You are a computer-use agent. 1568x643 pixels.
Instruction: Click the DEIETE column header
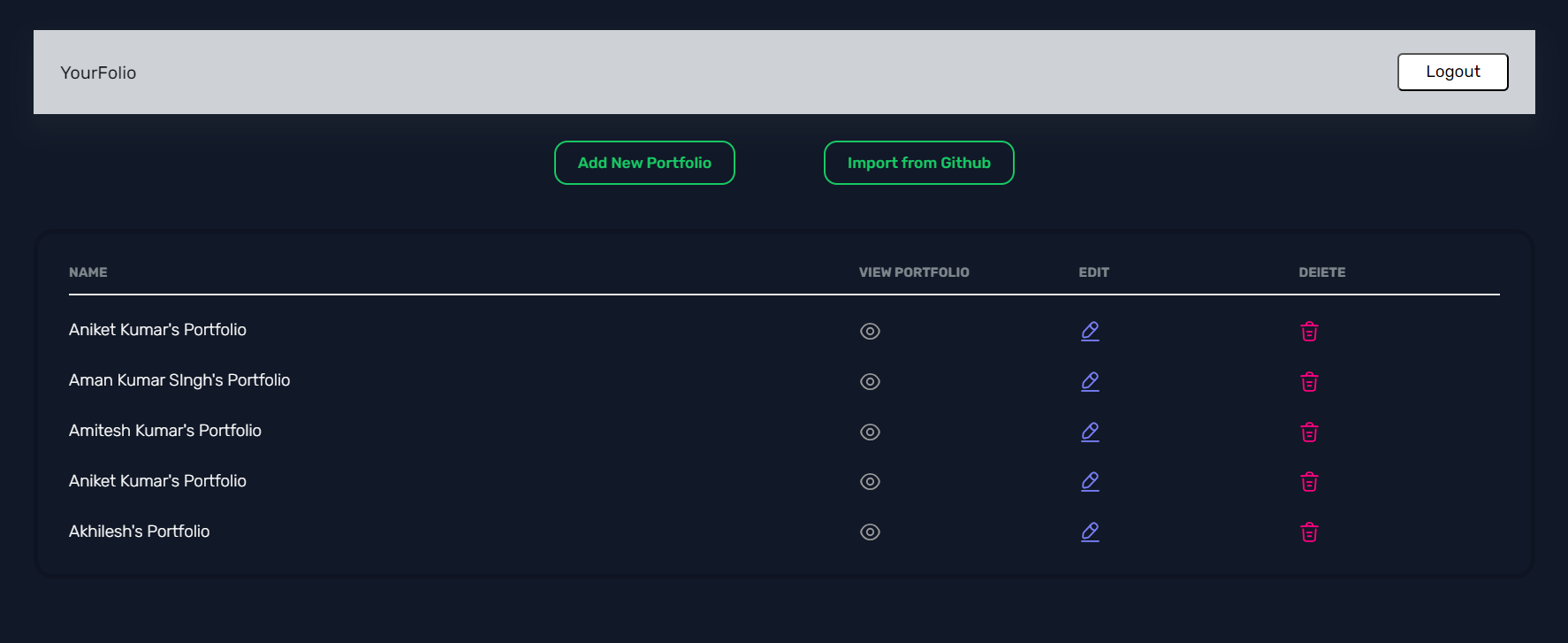[1321, 272]
